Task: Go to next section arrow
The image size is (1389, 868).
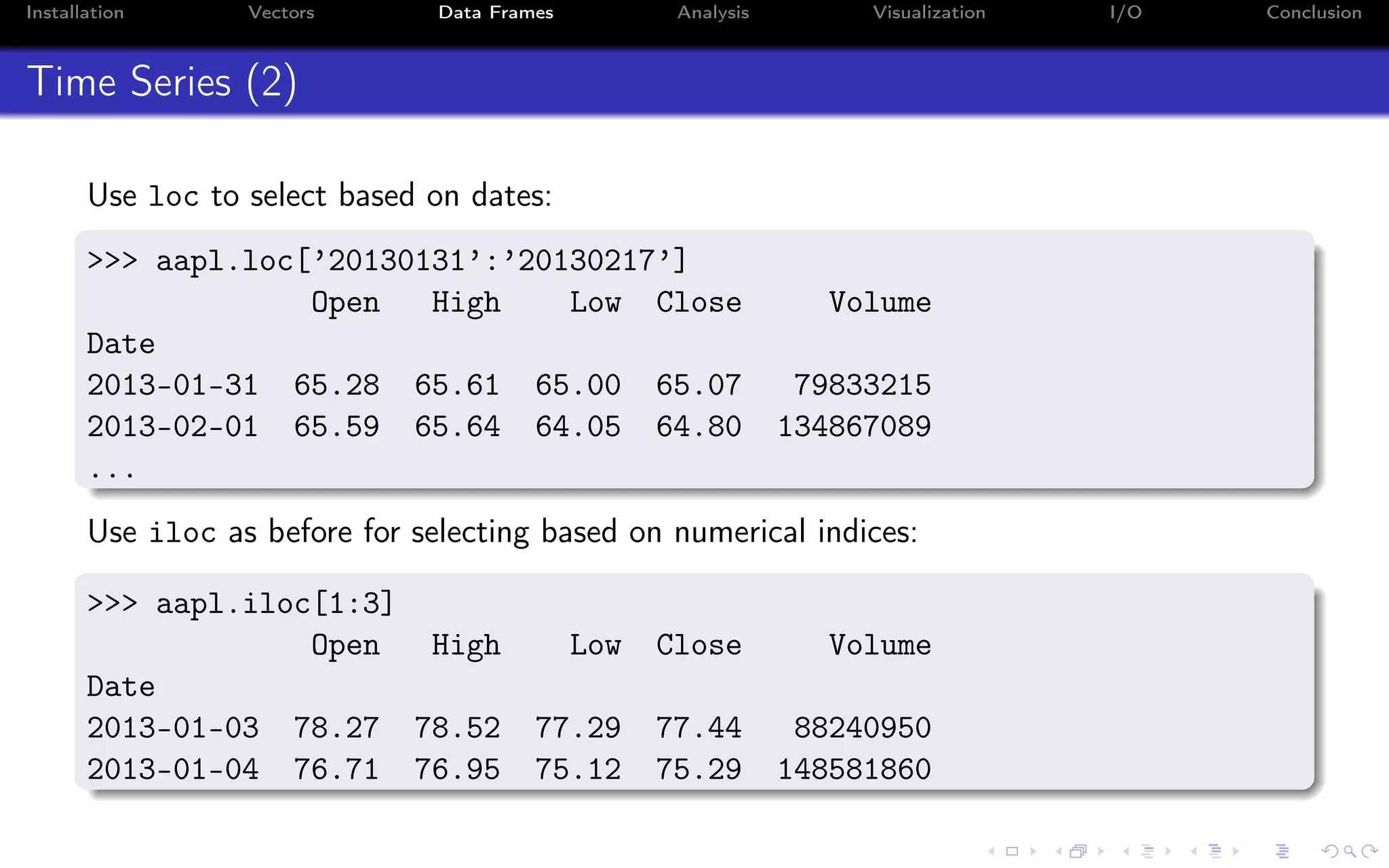Action: click(1236, 851)
